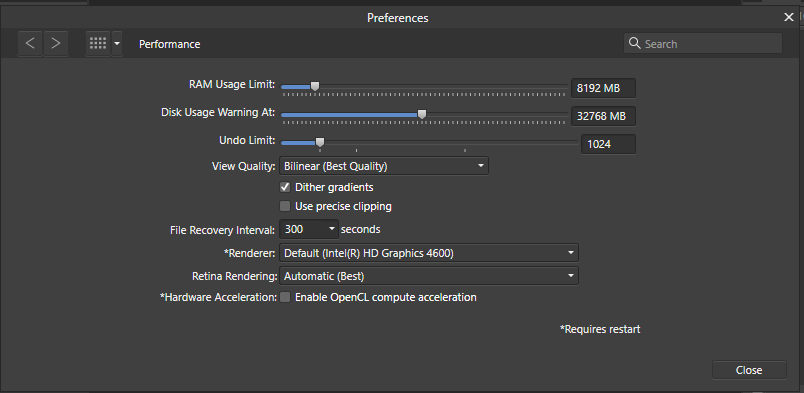Image resolution: width=804 pixels, height=393 pixels.
Task: Open the preferences section arrow menu
Action: [117, 44]
